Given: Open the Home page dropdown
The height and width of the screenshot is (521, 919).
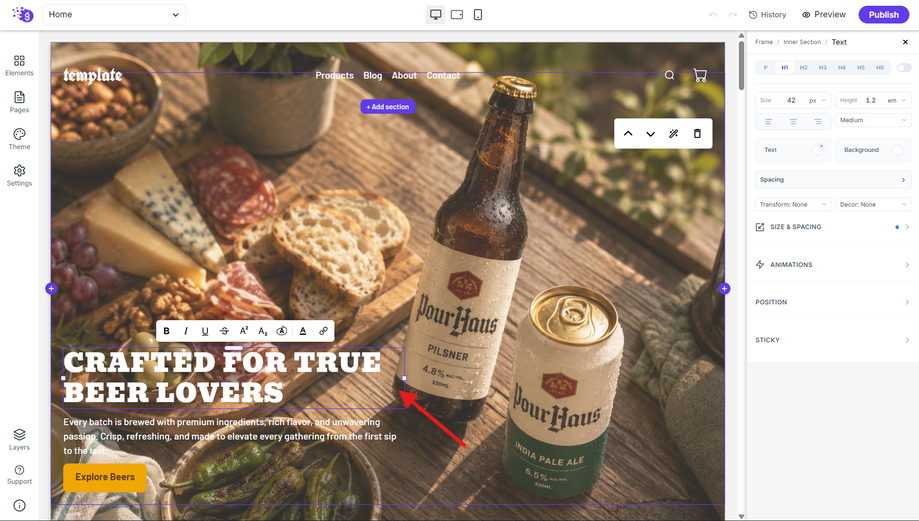Looking at the screenshot, I should point(114,15).
